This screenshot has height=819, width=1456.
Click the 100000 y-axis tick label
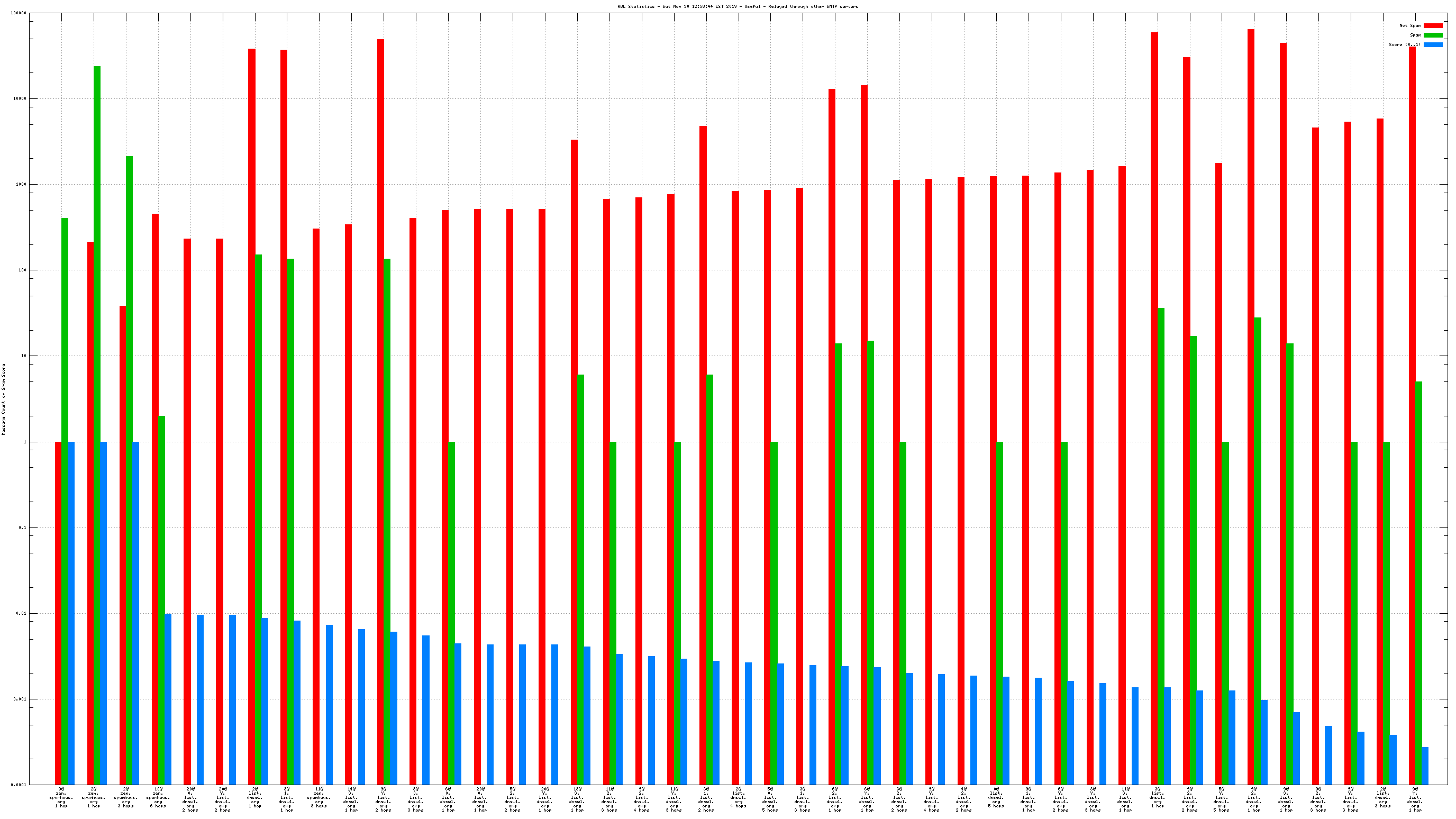pos(19,13)
